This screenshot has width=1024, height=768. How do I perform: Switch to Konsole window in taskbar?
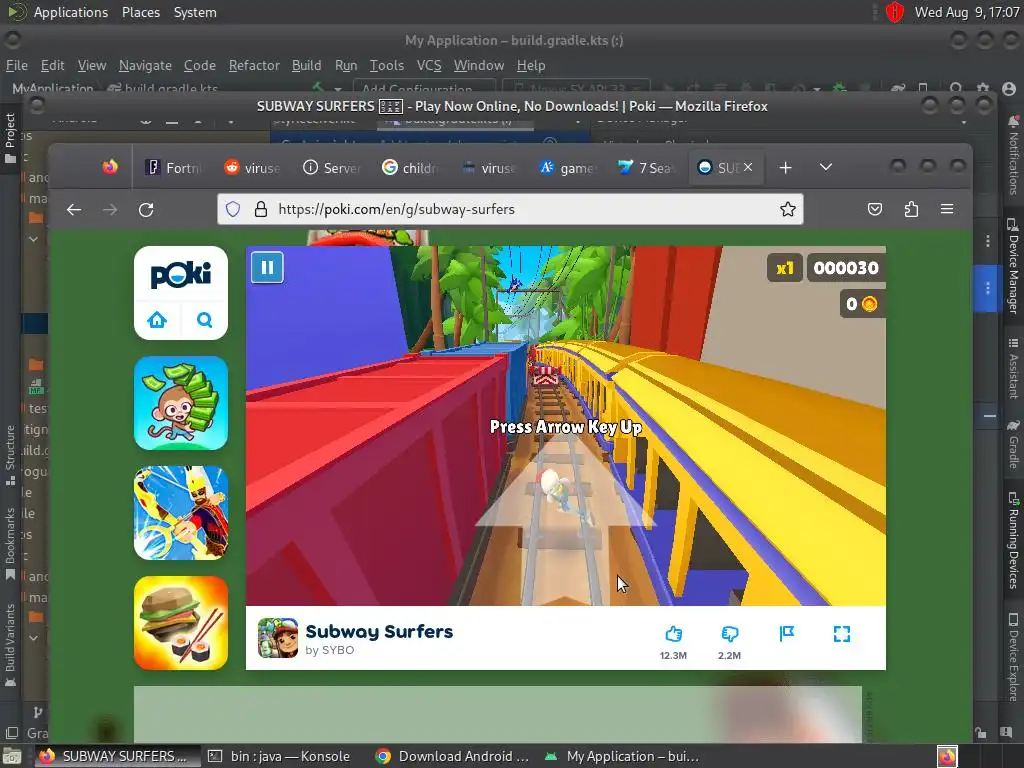(279, 756)
